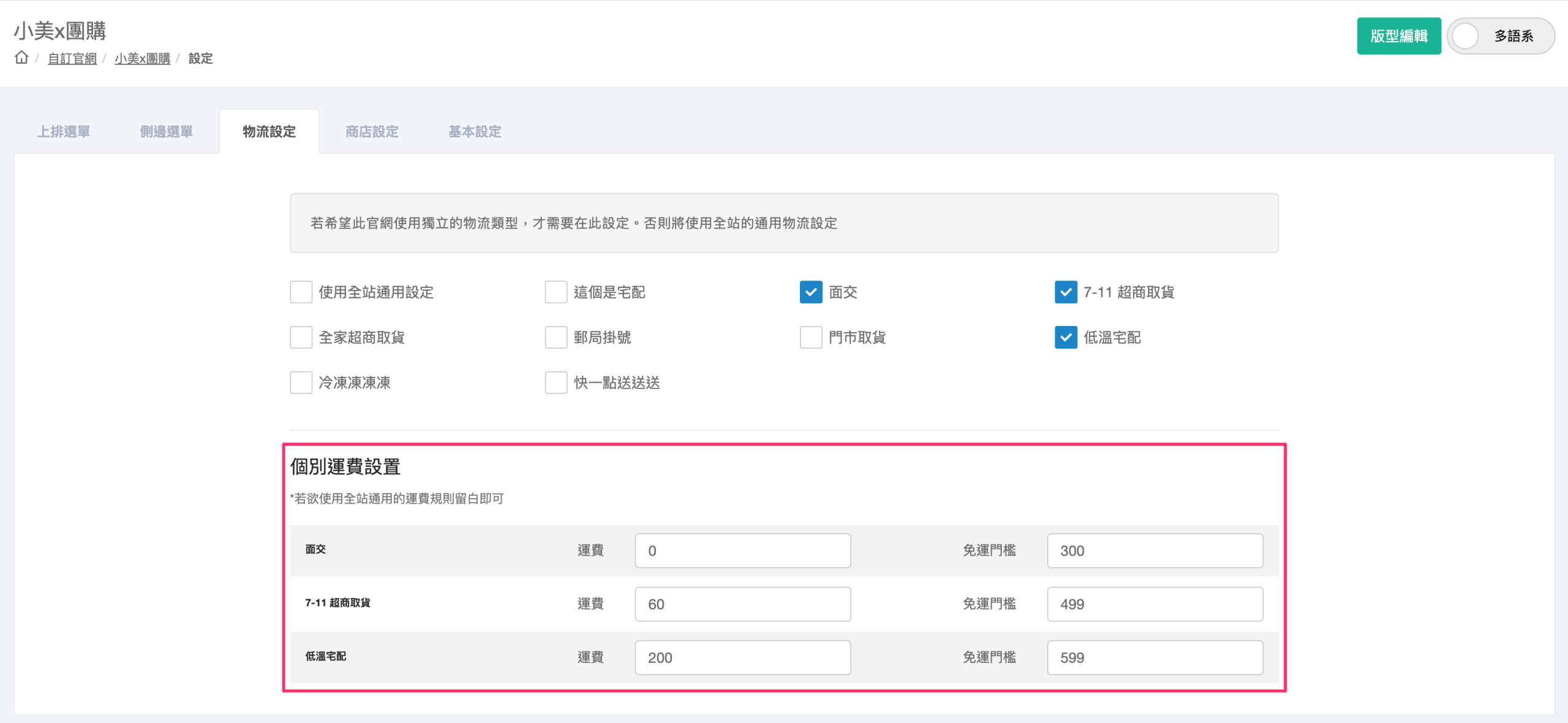Click the 版型編輯 button
The image size is (1568, 723).
pos(1398,36)
